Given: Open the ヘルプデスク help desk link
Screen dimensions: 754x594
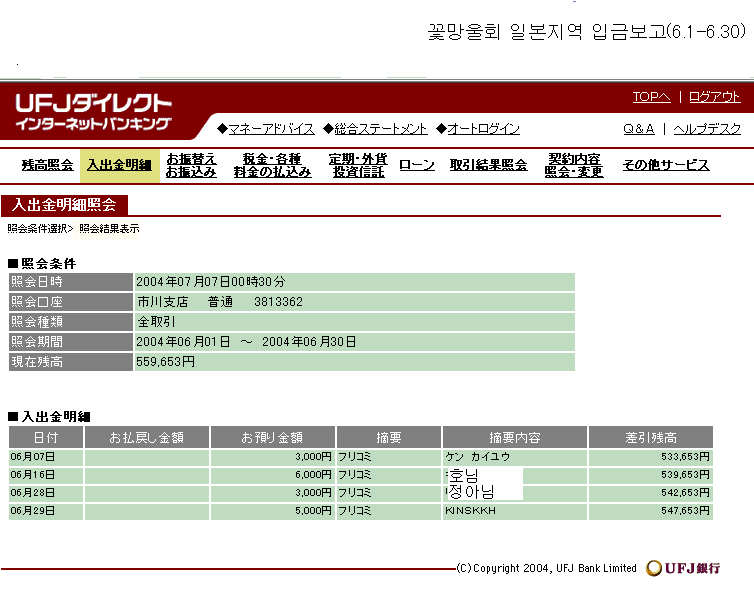Looking at the screenshot, I should (x=707, y=129).
